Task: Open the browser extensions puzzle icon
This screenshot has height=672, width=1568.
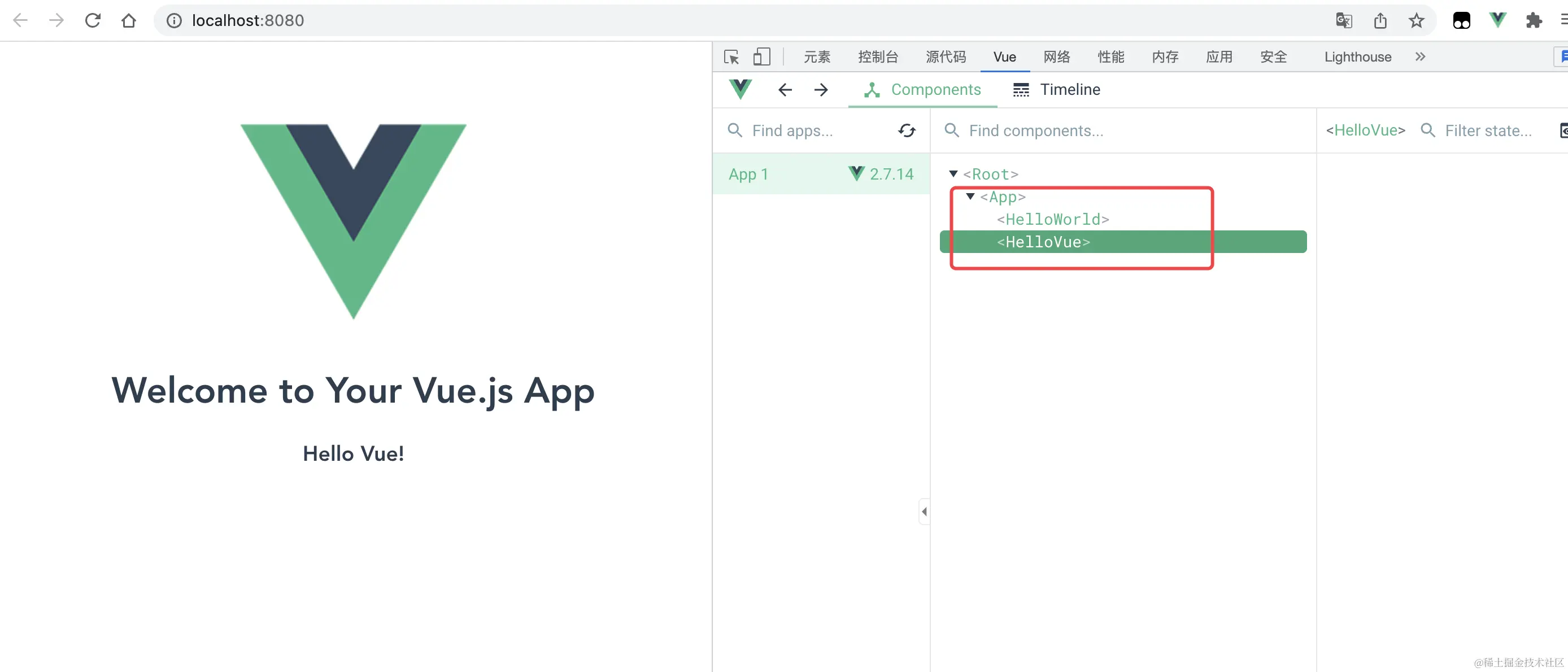Action: pos(1534,20)
